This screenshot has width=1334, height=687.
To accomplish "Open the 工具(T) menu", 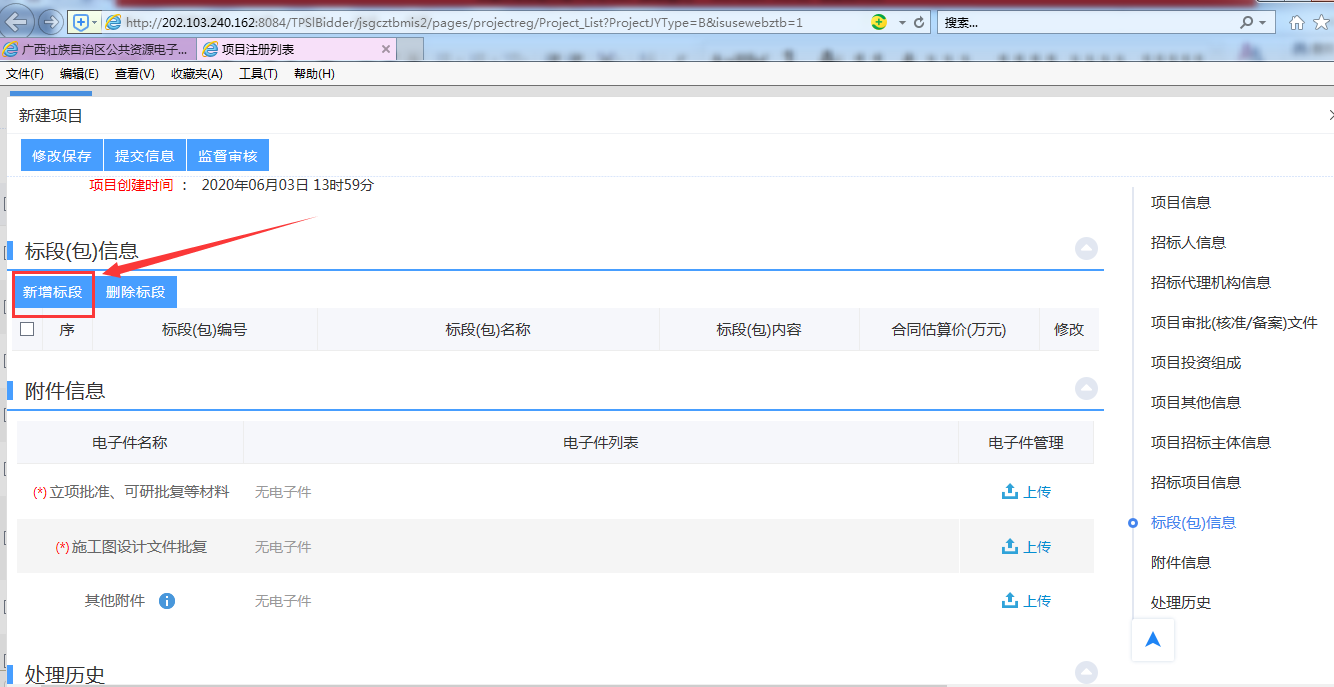I will pos(258,74).
